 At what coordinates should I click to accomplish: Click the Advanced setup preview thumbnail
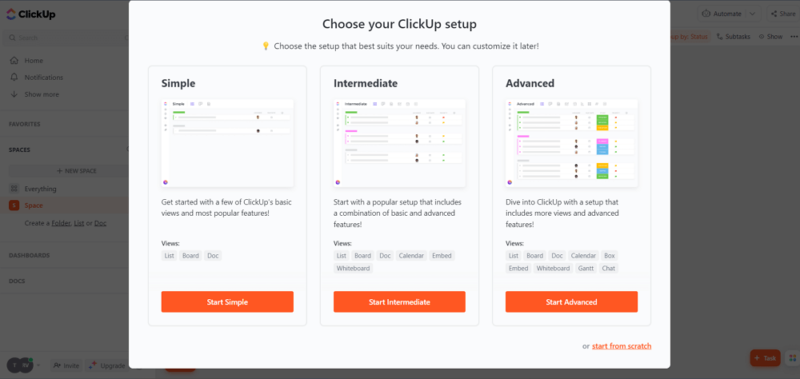coord(571,143)
